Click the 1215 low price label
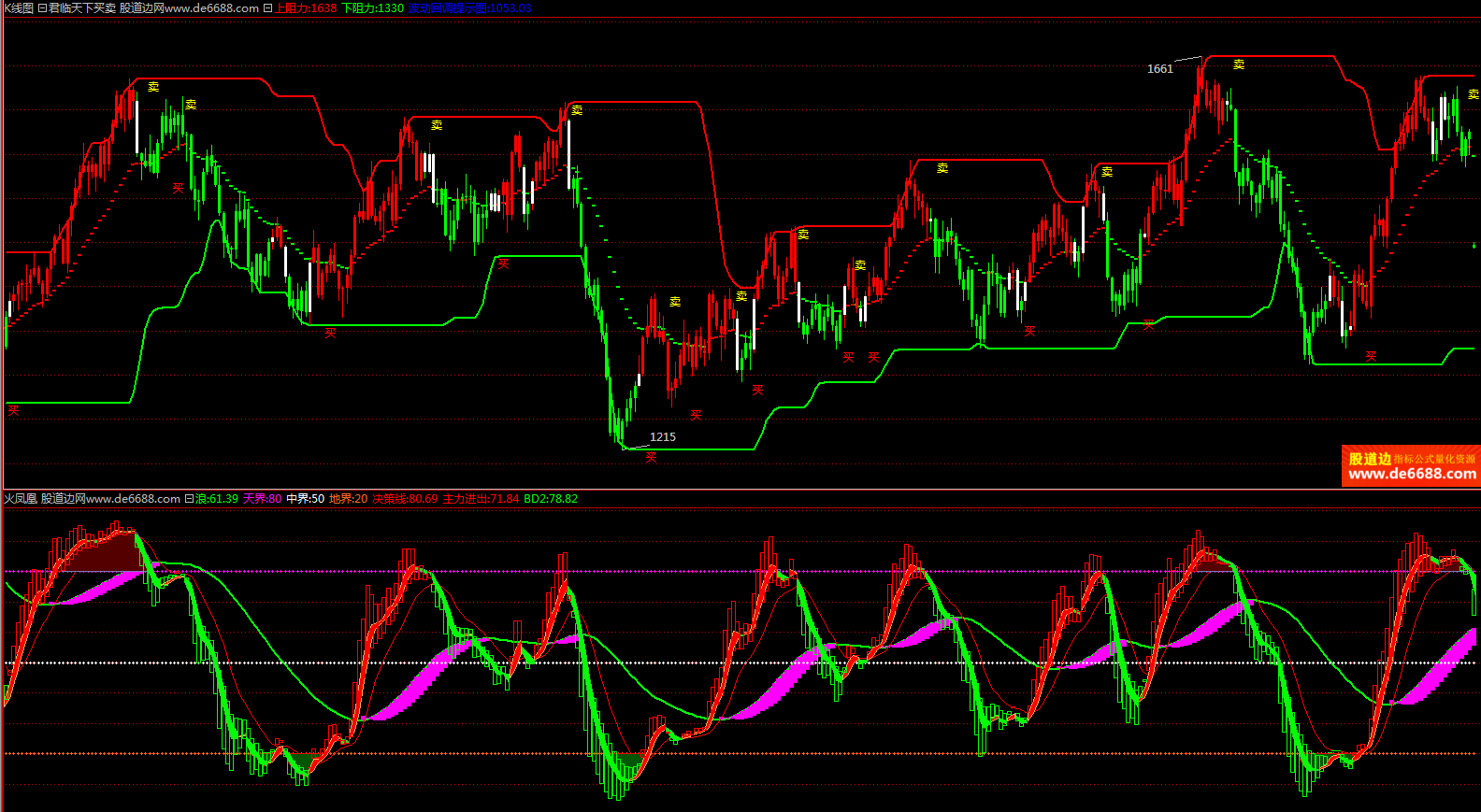The image size is (1481, 812). [x=662, y=437]
